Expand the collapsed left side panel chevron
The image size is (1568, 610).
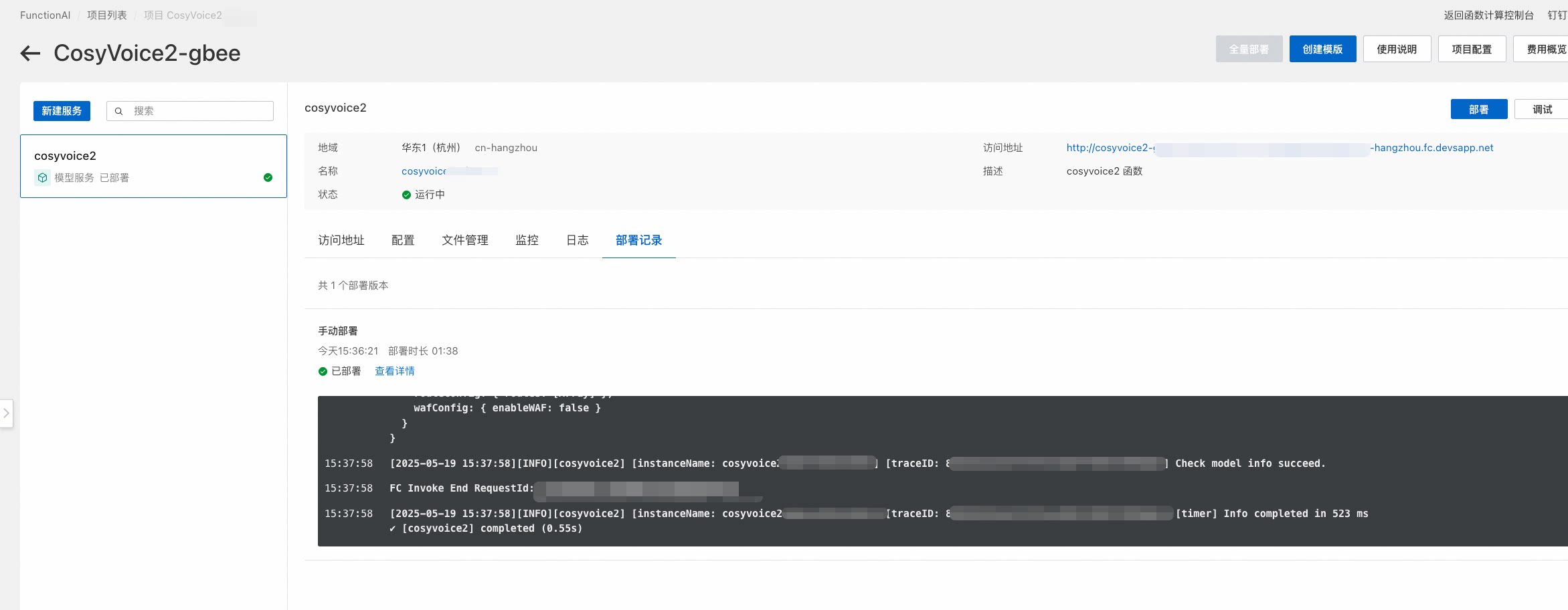click(6, 413)
